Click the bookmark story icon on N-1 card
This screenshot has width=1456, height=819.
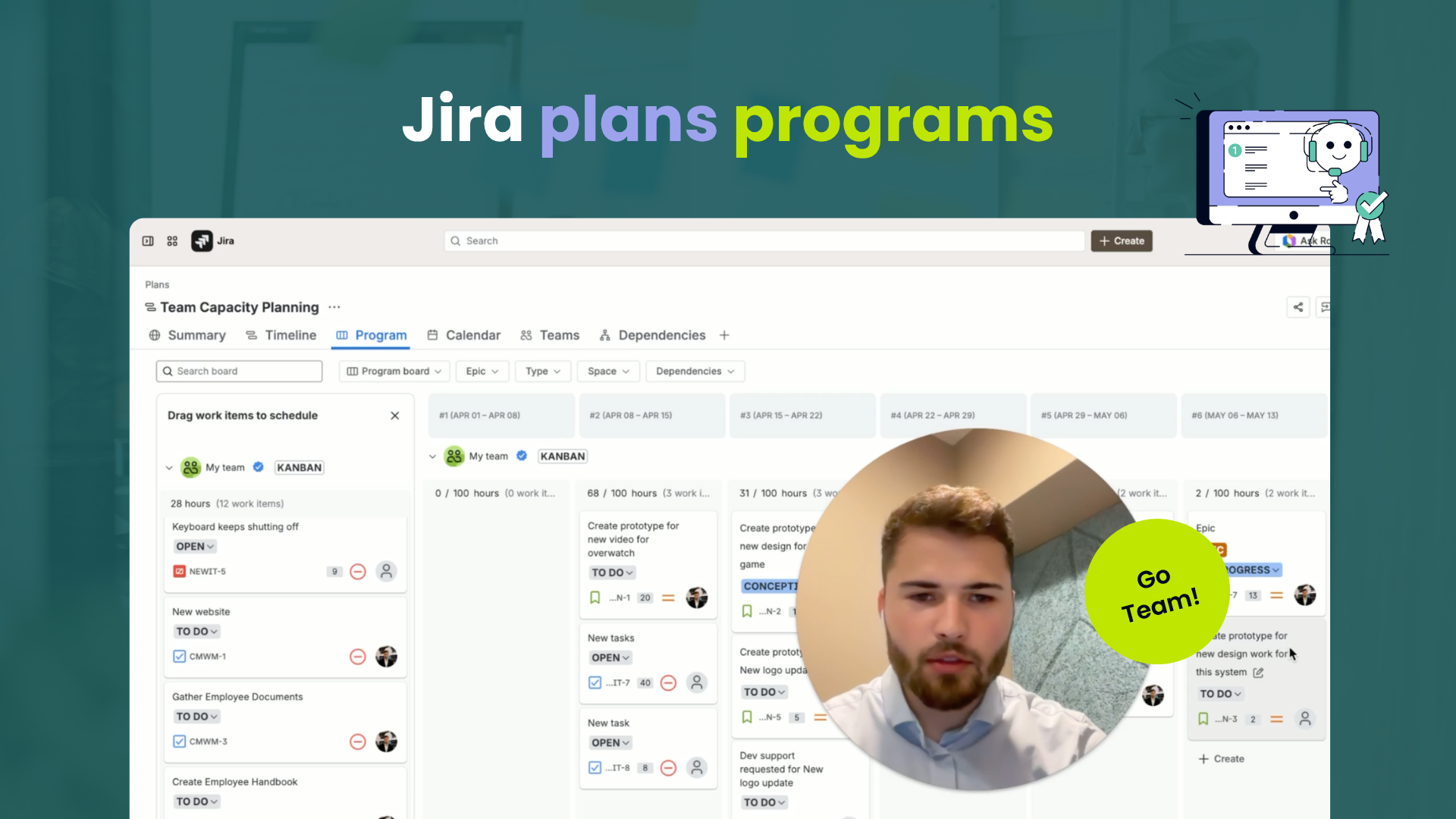point(595,598)
